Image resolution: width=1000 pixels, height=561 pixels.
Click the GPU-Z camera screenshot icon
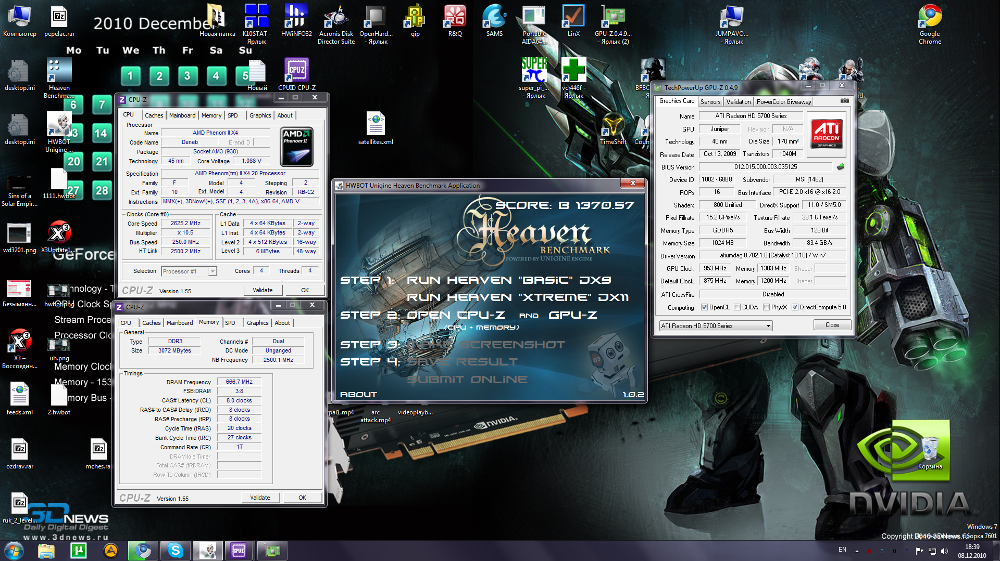pyautogui.click(x=845, y=101)
